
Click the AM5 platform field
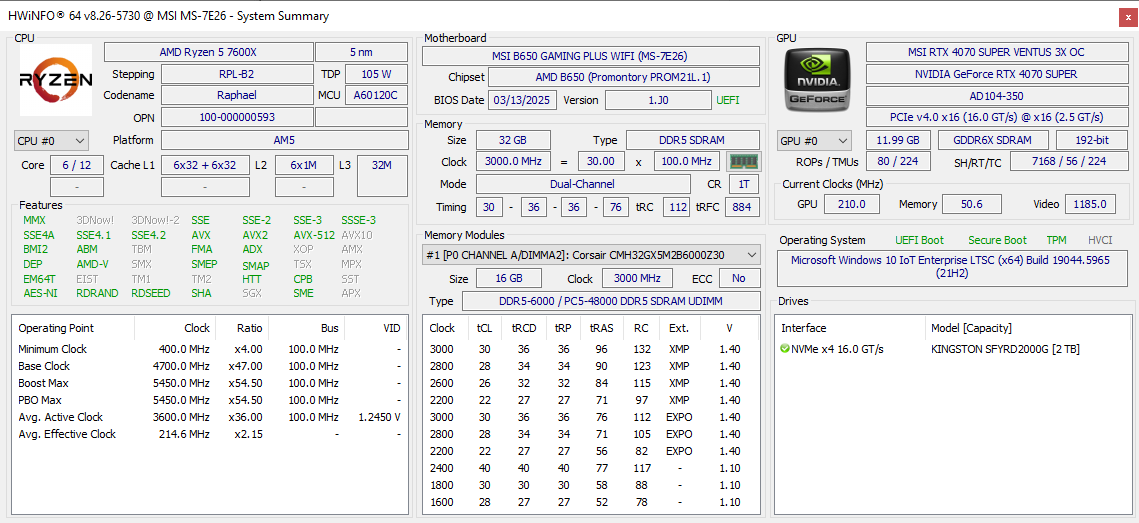285,140
